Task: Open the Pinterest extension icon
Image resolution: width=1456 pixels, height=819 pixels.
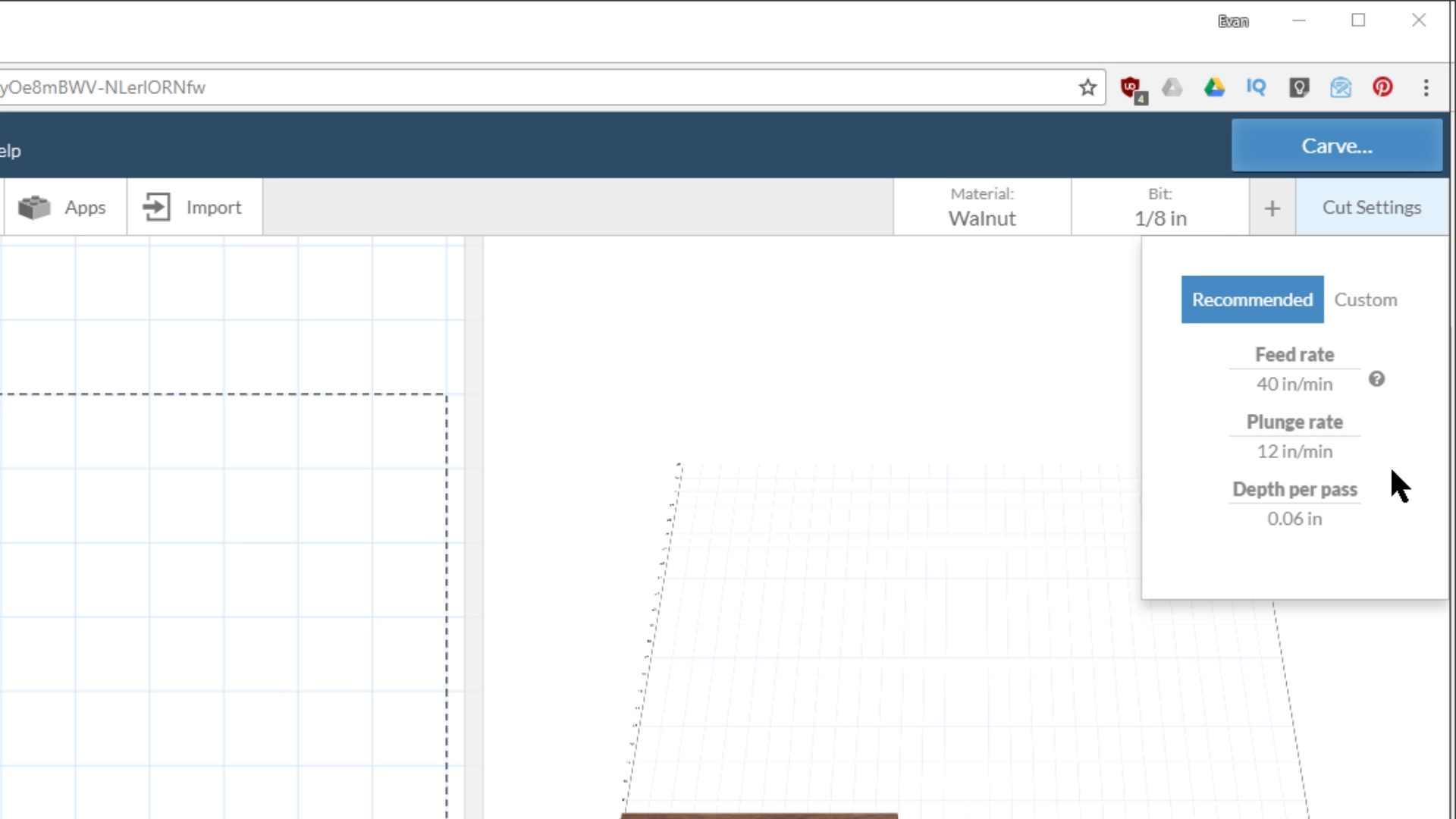Action: tap(1382, 88)
